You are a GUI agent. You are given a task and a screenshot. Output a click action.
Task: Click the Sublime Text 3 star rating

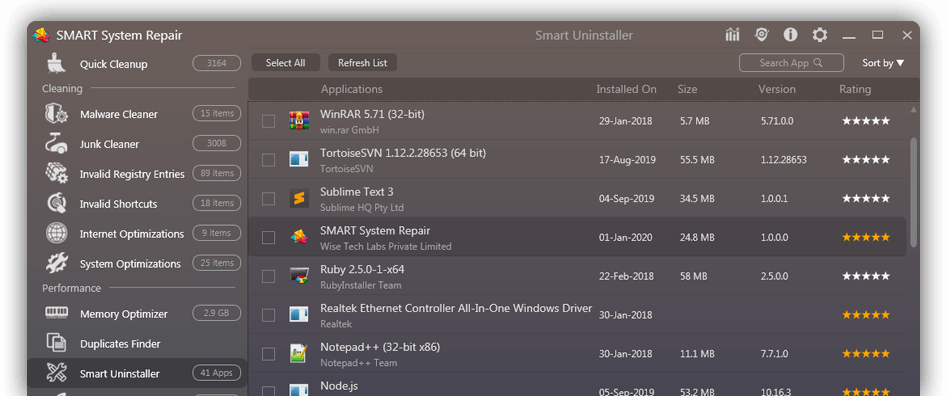[866, 198]
